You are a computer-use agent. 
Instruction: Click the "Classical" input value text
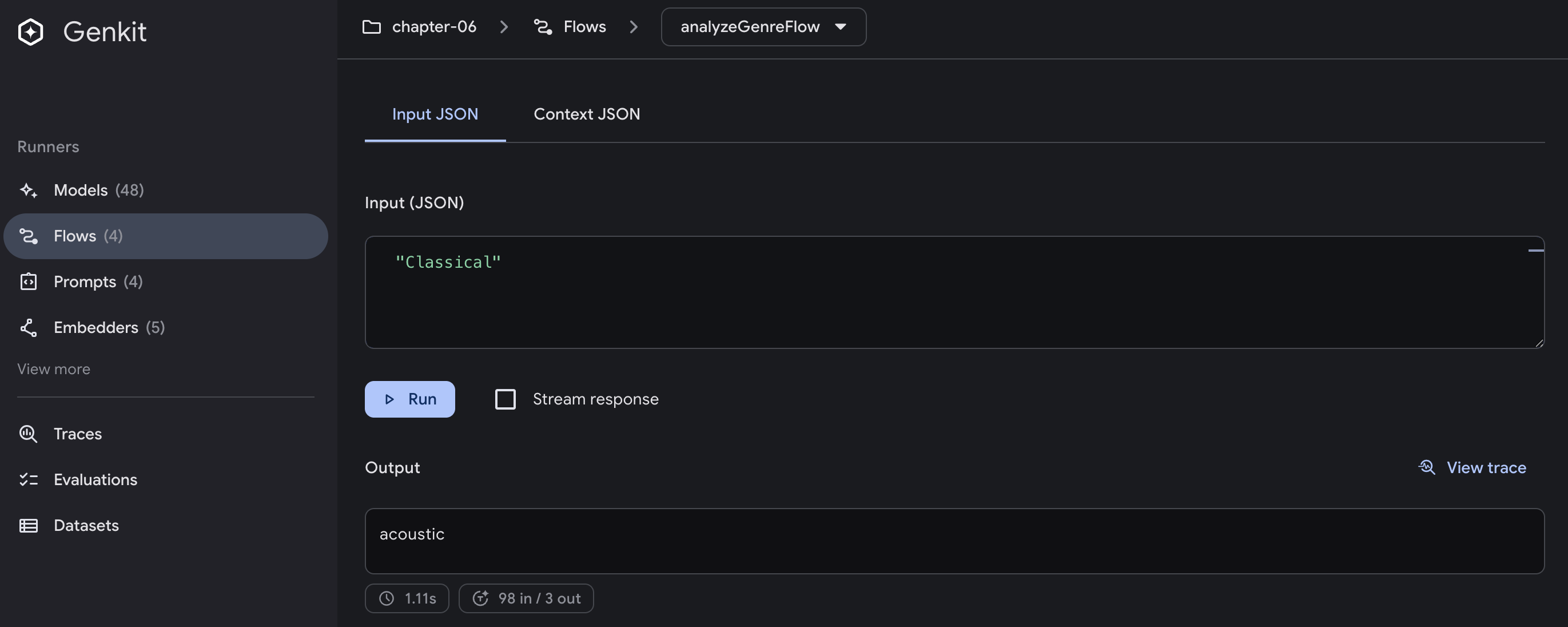pos(447,263)
